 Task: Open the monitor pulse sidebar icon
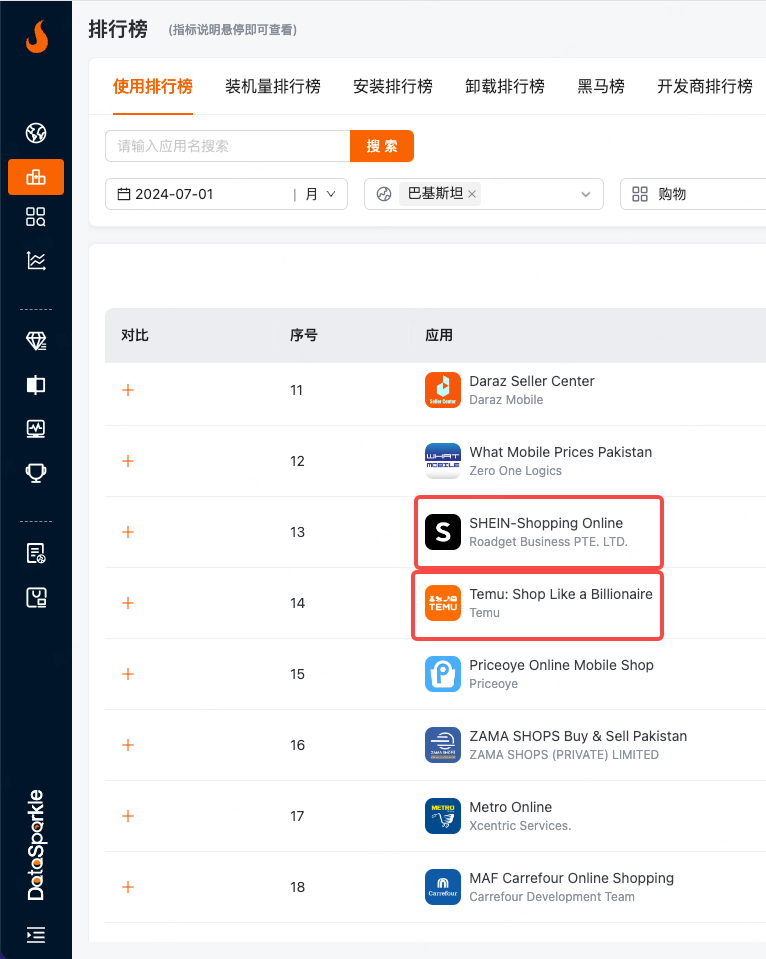click(36, 429)
